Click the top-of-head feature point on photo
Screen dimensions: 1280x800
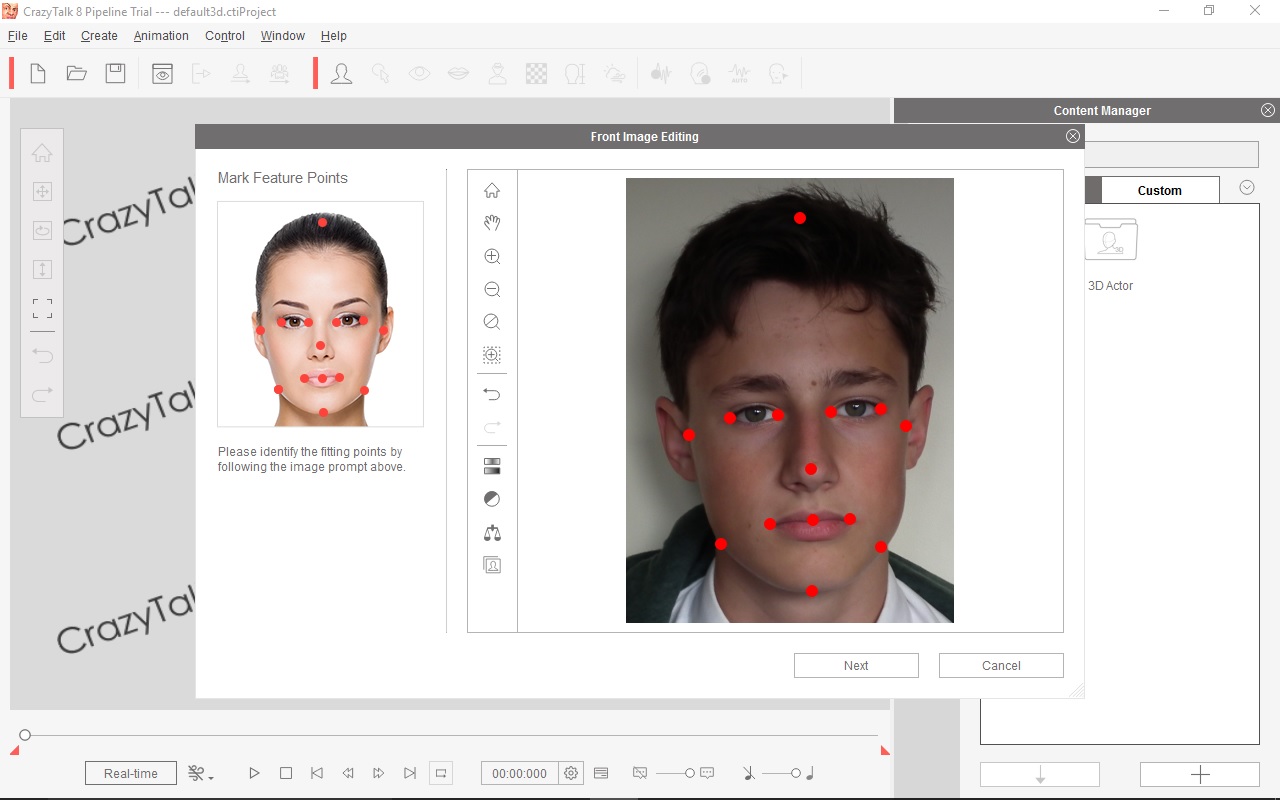(800, 218)
